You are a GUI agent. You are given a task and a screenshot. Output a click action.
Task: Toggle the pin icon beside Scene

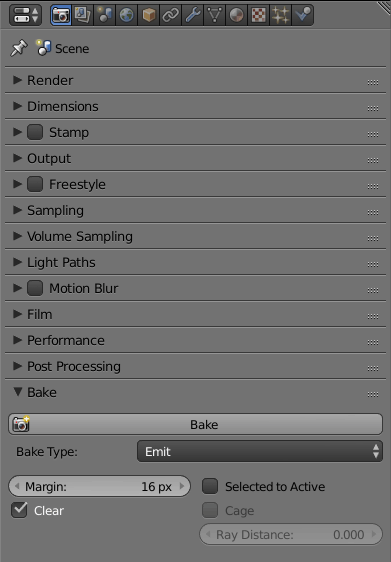(19, 48)
